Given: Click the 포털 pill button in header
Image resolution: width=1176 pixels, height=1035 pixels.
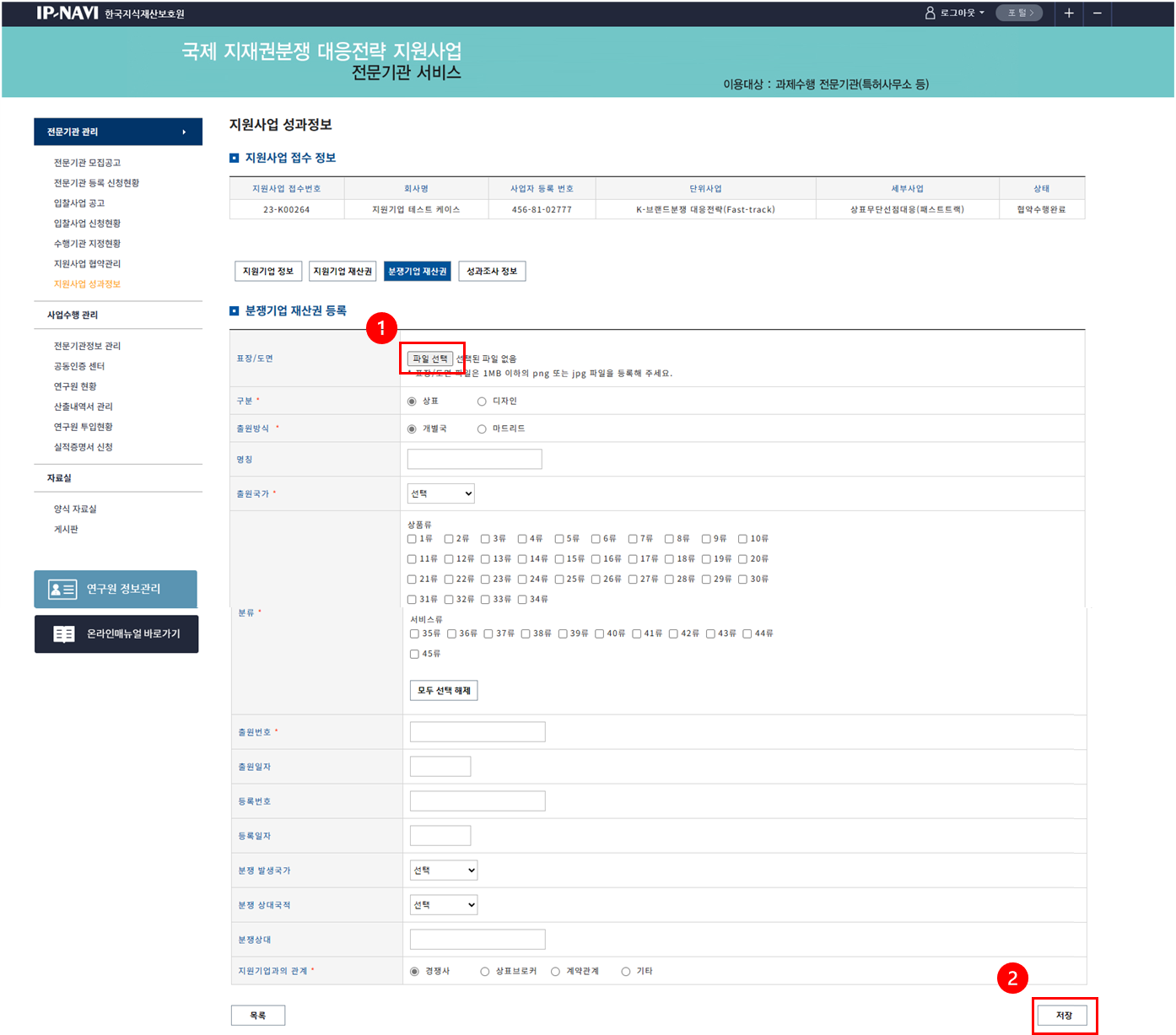Looking at the screenshot, I should 1020,13.
